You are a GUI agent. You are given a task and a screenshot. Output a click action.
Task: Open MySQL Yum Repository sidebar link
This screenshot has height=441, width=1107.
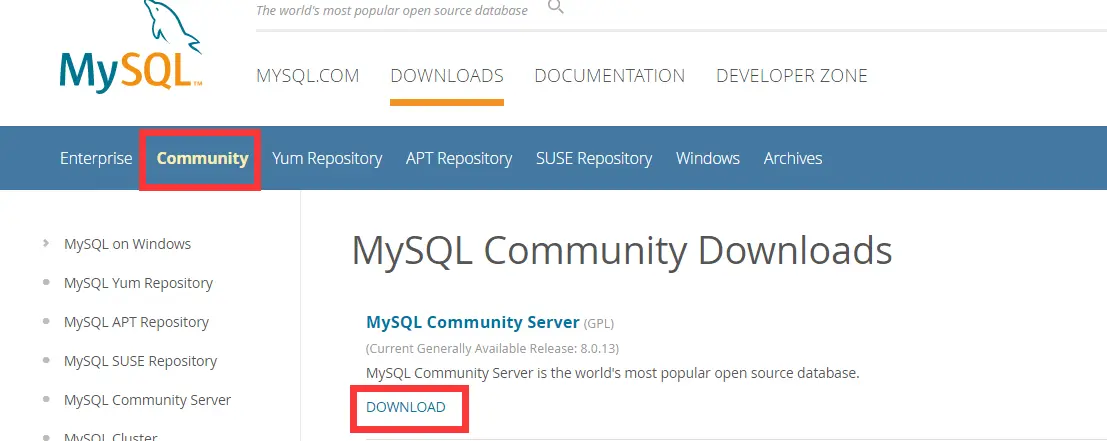[138, 283]
